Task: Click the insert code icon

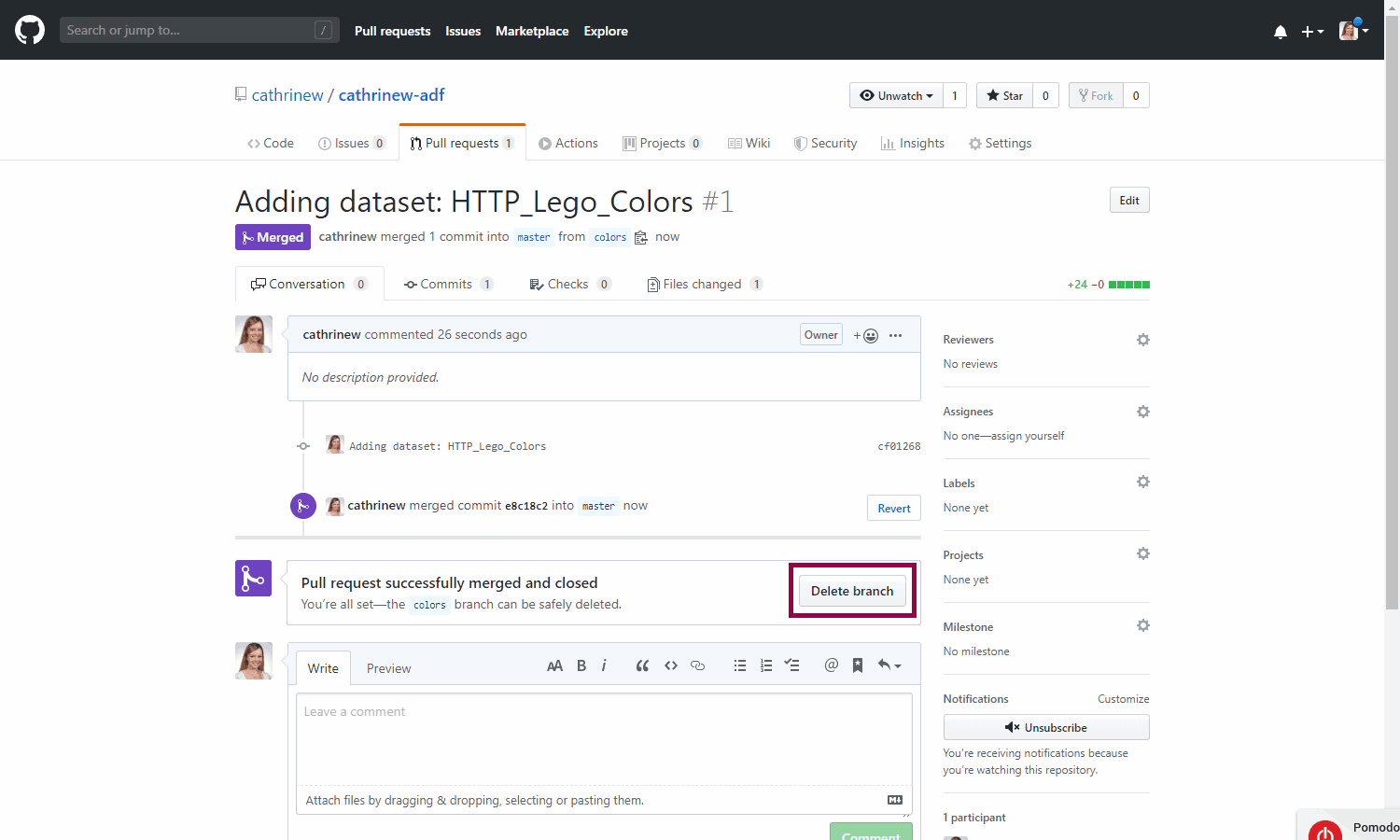Action: 670,665
